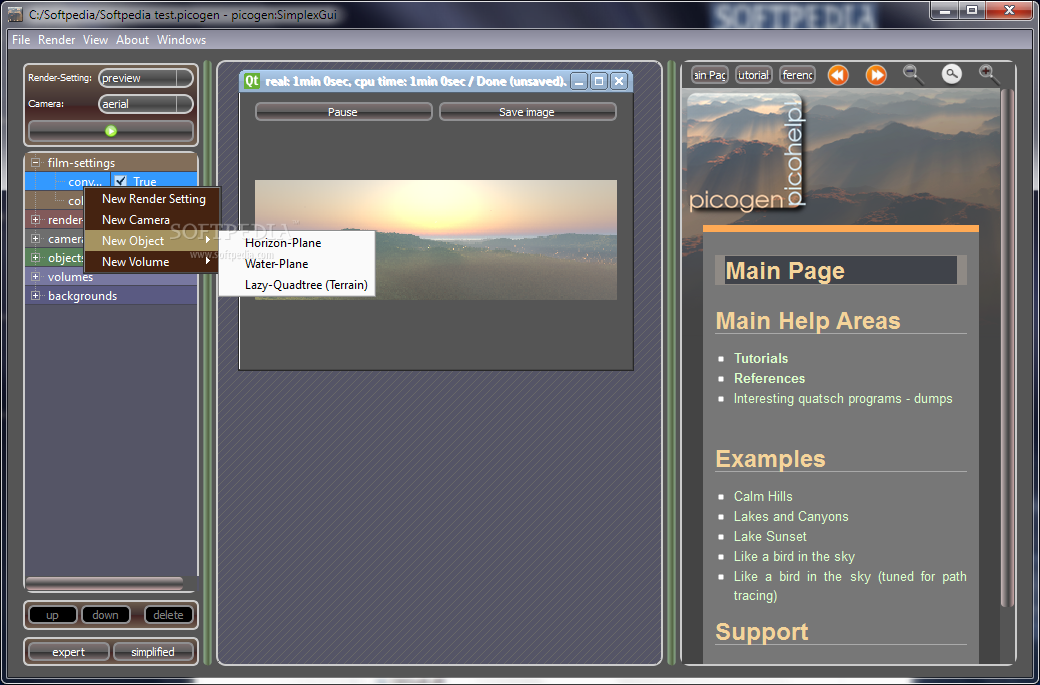Open the Windows menu

[x=182, y=40]
